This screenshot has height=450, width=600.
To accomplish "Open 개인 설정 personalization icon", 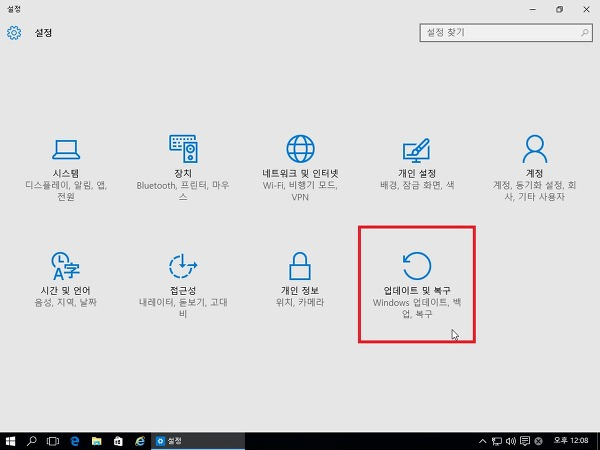I will click(x=417, y=150).
